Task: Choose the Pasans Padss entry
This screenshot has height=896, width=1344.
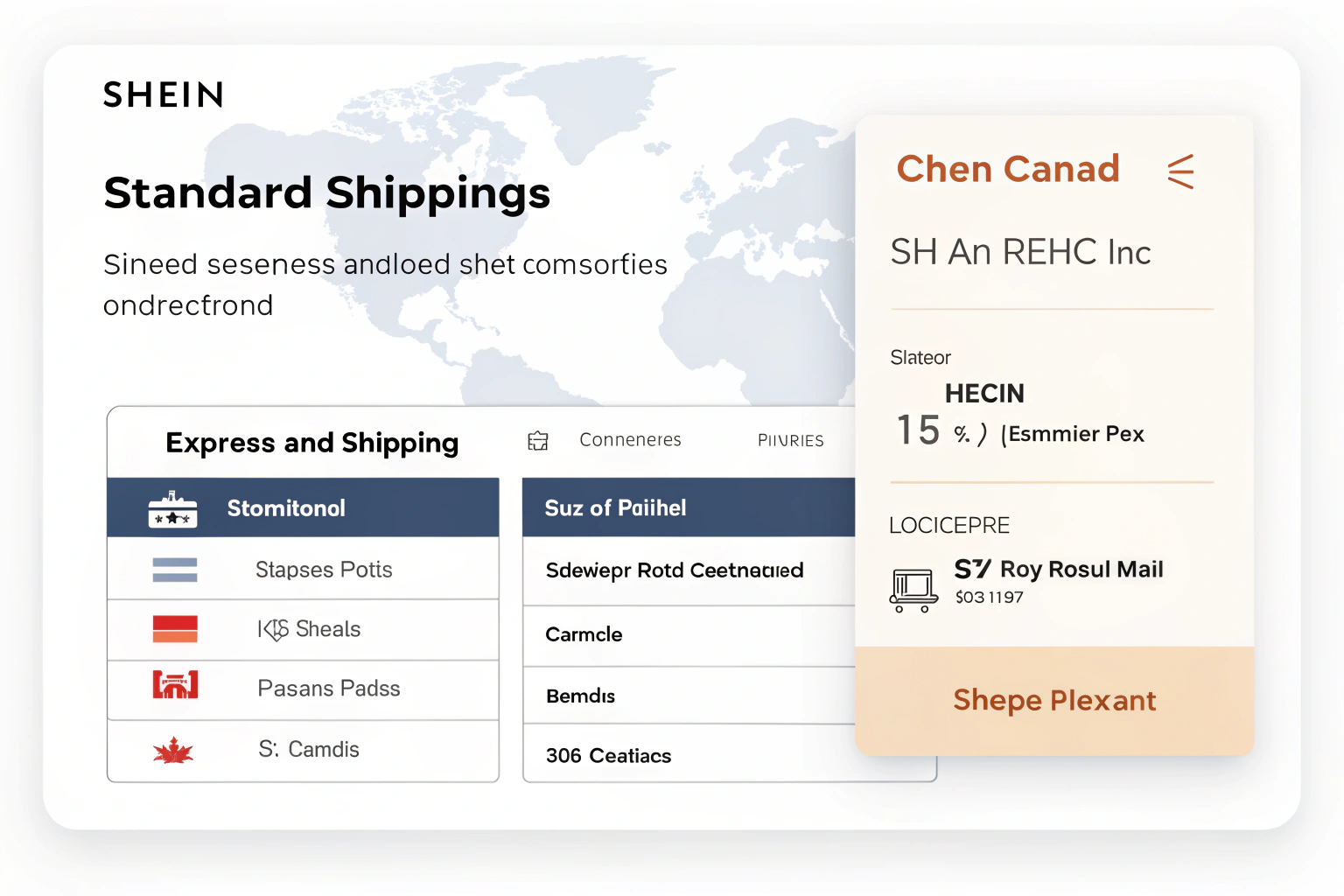Action: pos(328,689)
